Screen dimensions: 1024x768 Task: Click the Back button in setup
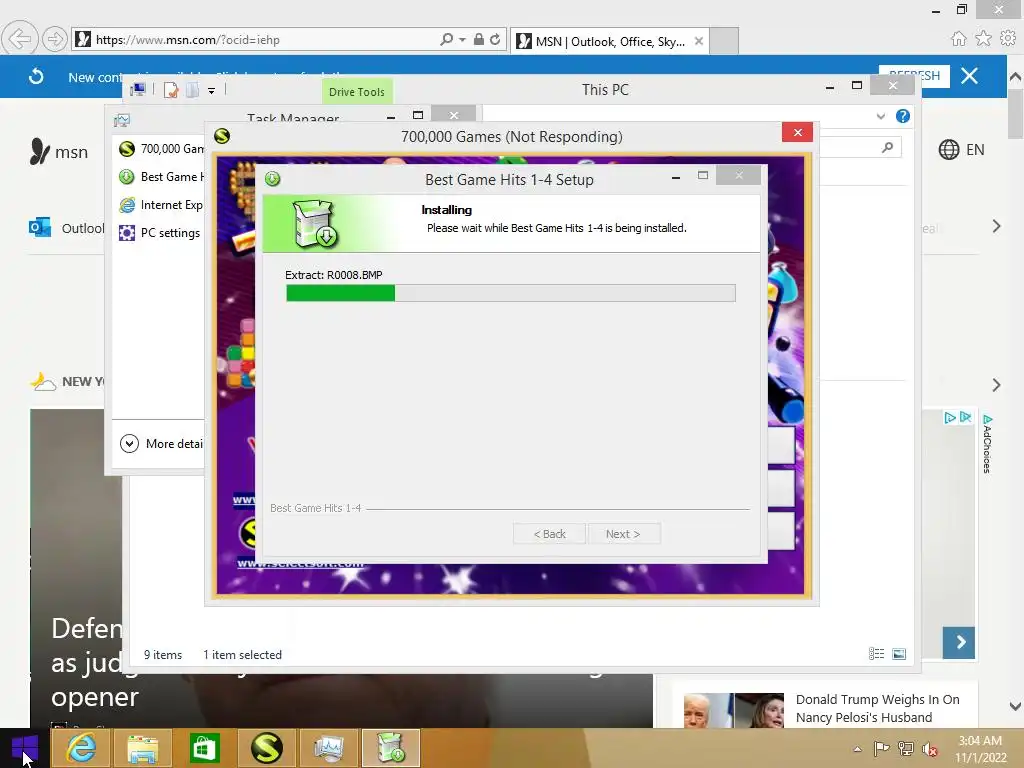pos(549,534)
